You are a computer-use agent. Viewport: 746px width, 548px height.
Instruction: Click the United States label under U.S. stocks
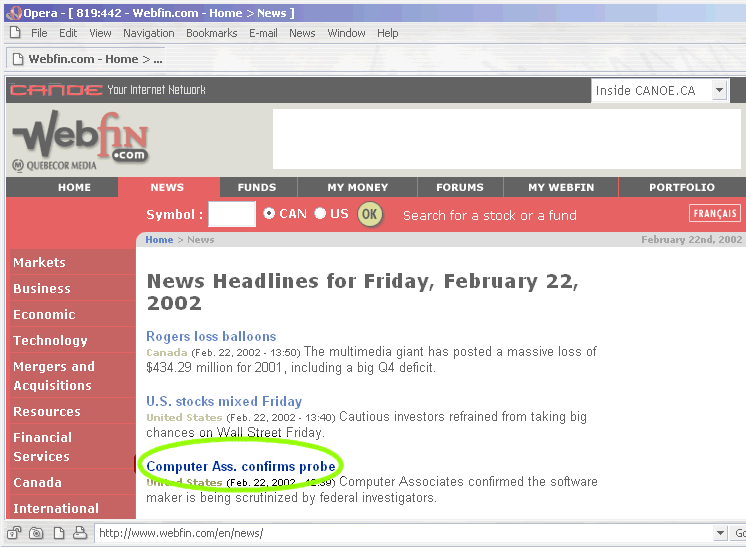coord(184,418)
